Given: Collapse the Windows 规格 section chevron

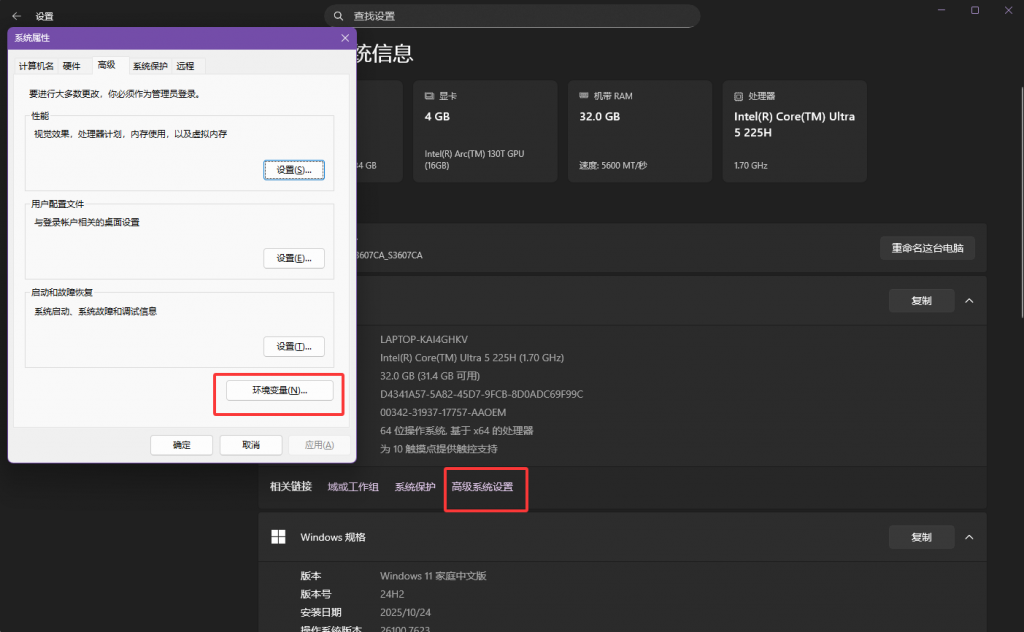Looking at the screenshot, I should click(x=968, y=537).
